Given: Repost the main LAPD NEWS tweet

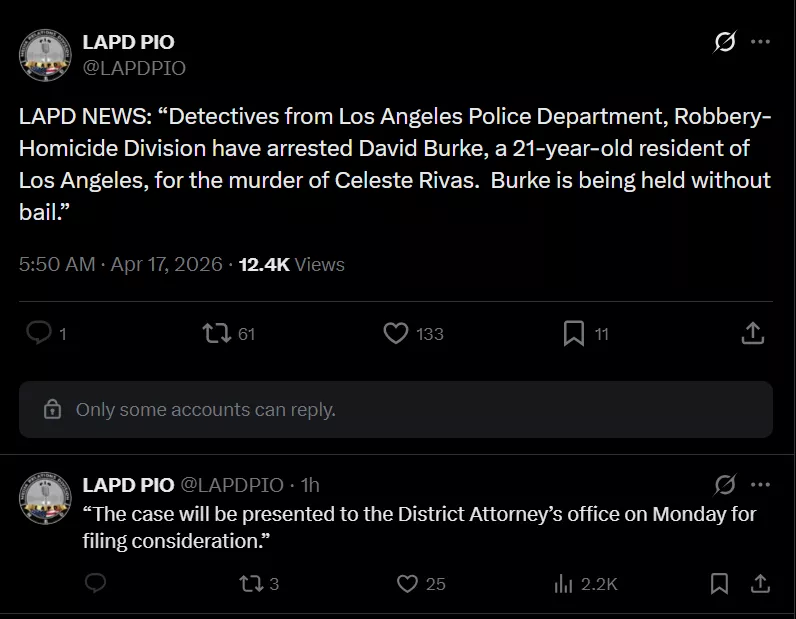Looking at the screenshot, I should 214,333.
